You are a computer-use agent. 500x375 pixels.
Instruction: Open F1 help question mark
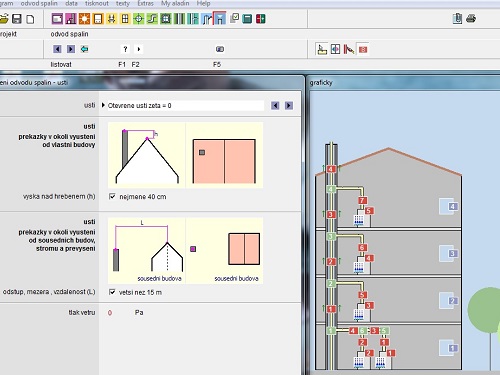point(125,49)
